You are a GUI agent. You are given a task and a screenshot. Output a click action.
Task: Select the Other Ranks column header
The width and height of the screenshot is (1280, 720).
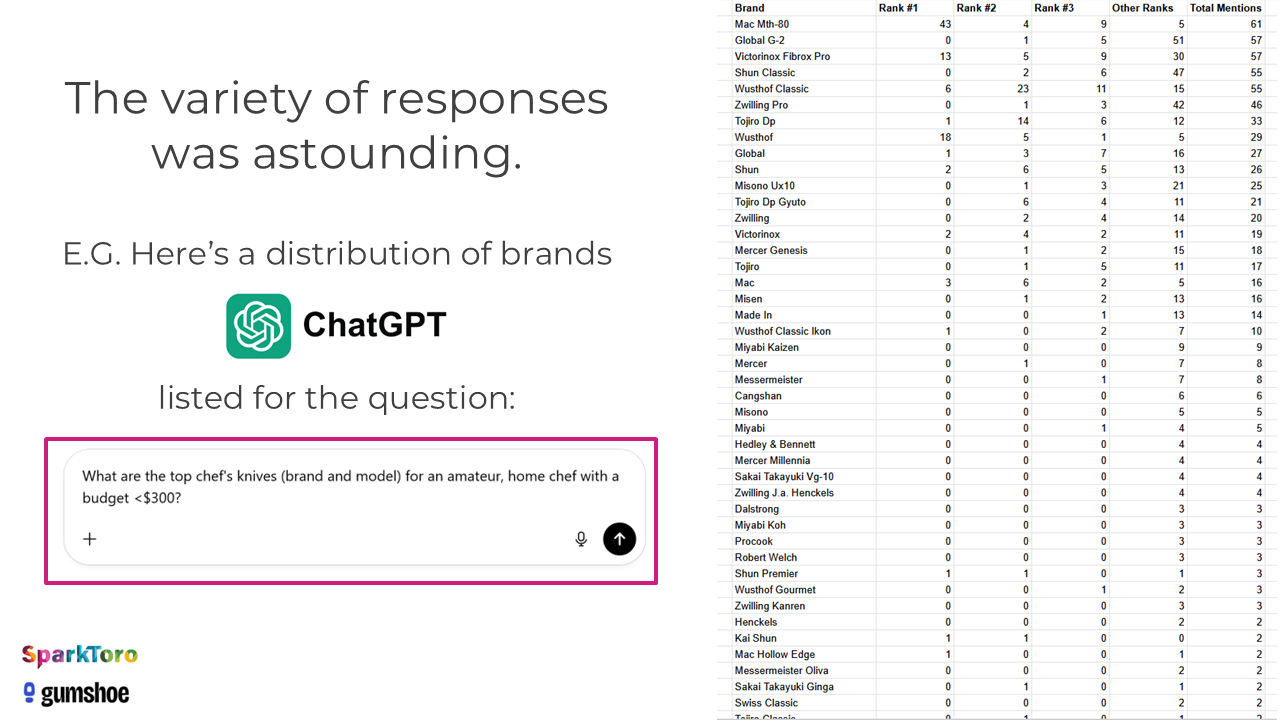pyautogui.click(x=1142, y=8)
